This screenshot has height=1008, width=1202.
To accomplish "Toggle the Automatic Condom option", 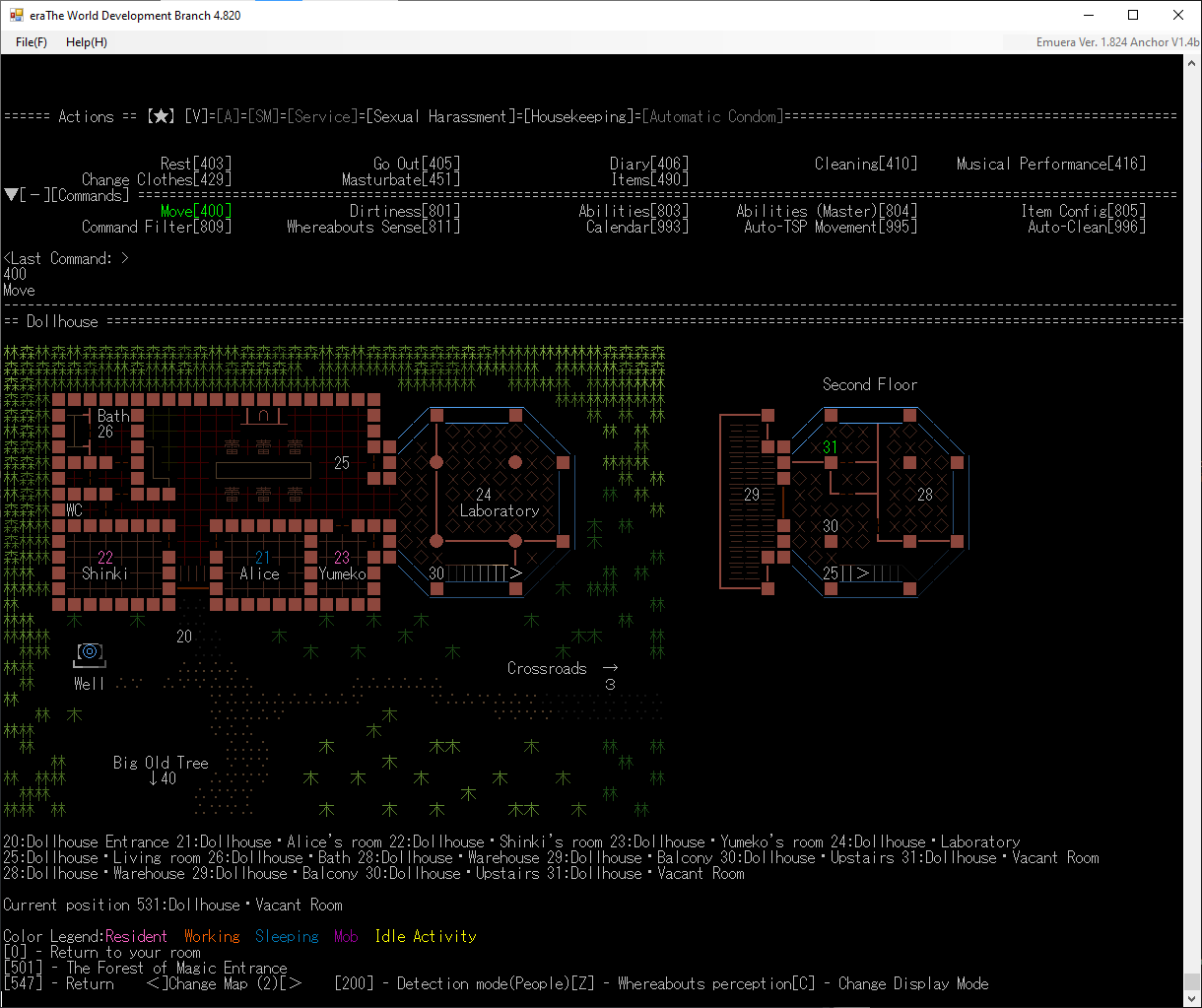I will coord(712,116).
